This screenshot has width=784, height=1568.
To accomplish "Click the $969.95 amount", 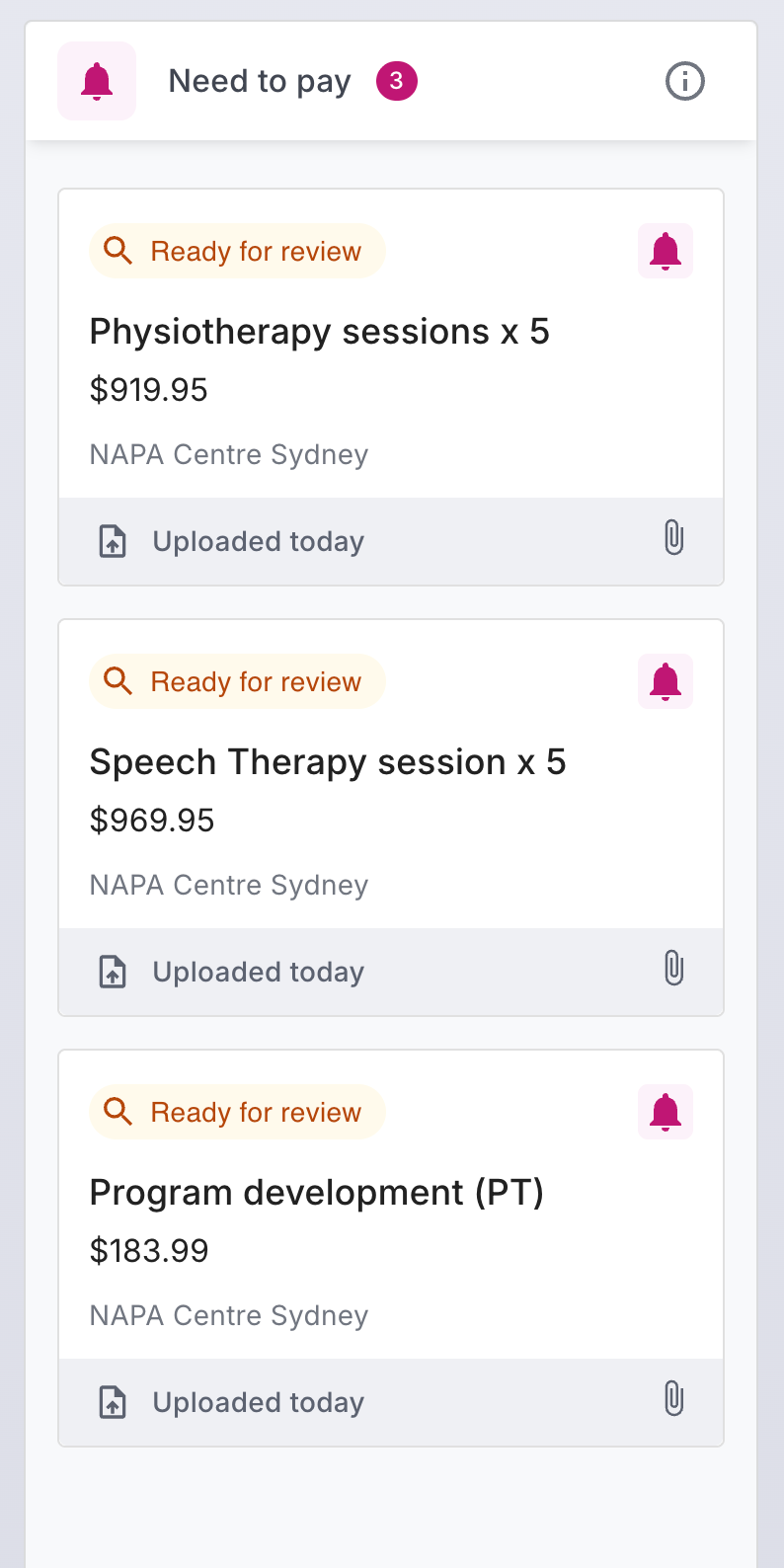I will click(152, 821).
